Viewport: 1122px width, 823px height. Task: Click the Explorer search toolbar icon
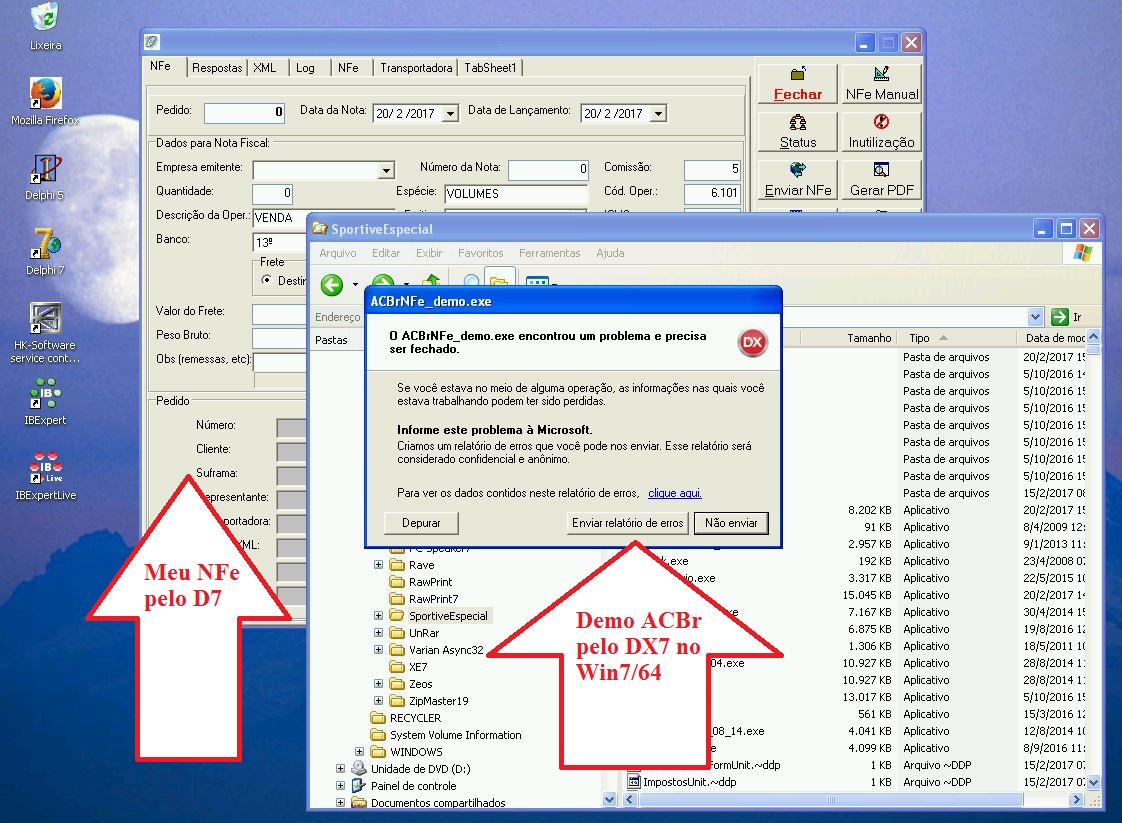click(x=471, y=280)
